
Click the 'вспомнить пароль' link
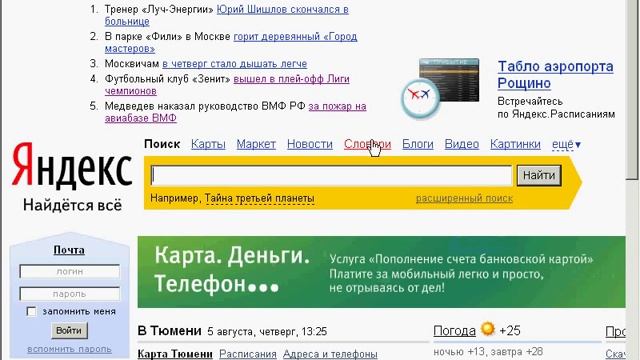[x=69, y=349]
